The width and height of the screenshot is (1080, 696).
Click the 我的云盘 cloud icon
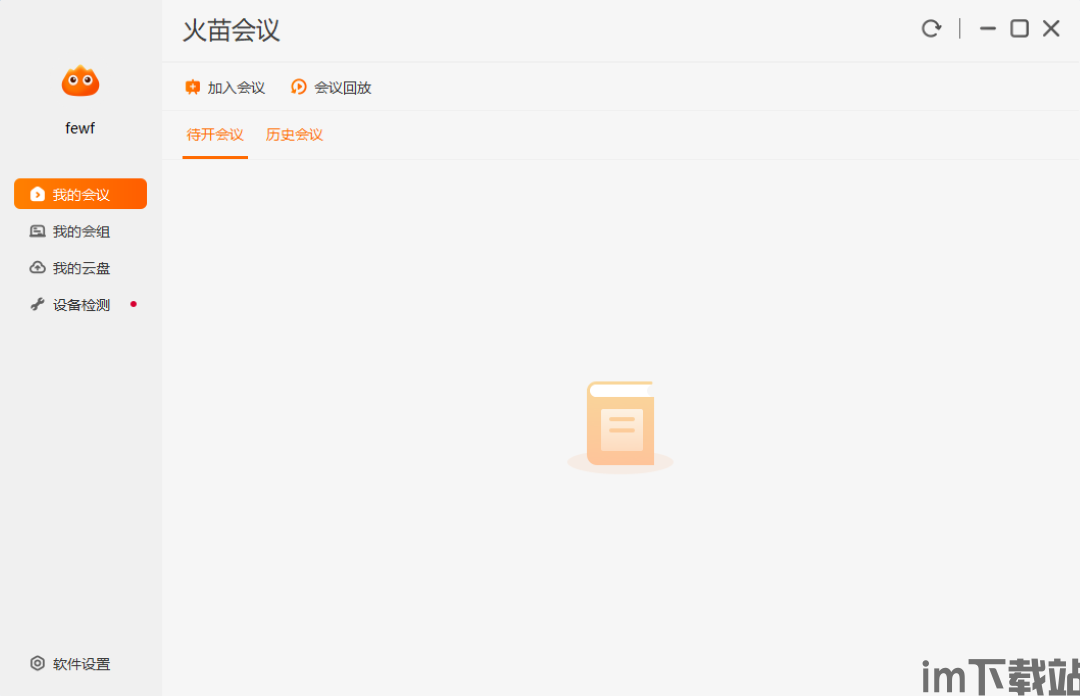(37, 267)
